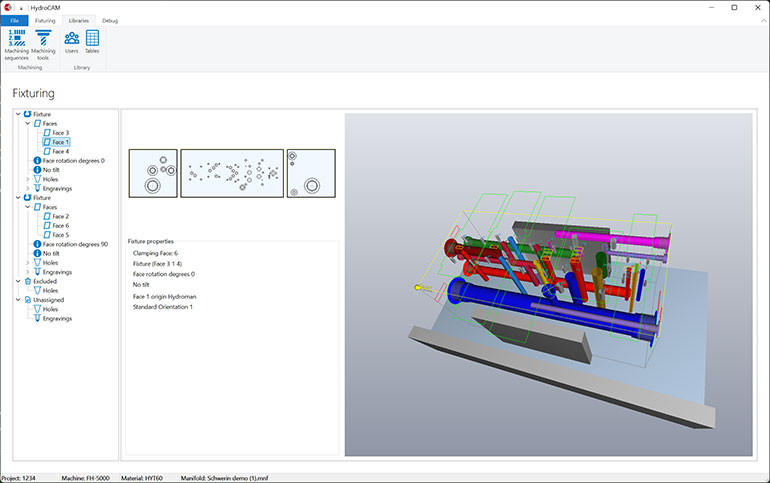Open the Users library
This screenshot has height=483, width=770.
point(72,42)
